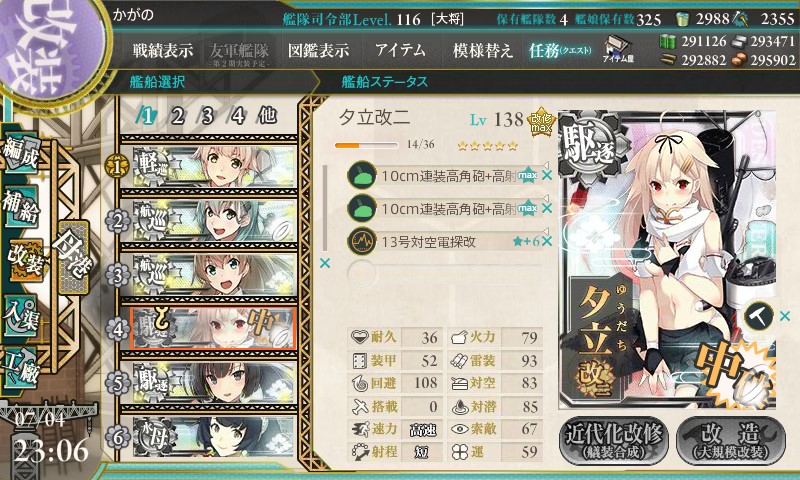
Task: Click the 13号対空電探改 radar equipment icon
Action: tap(361, 241)
